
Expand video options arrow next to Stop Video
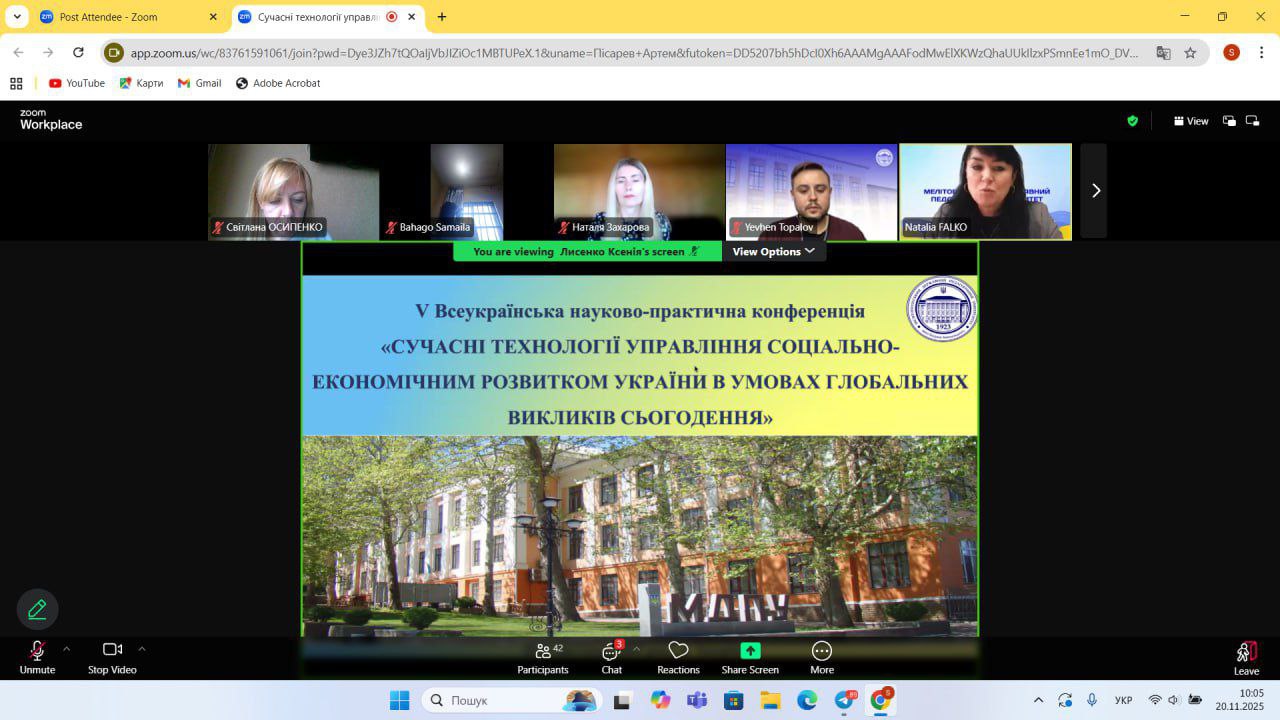[x=142, y=648]
